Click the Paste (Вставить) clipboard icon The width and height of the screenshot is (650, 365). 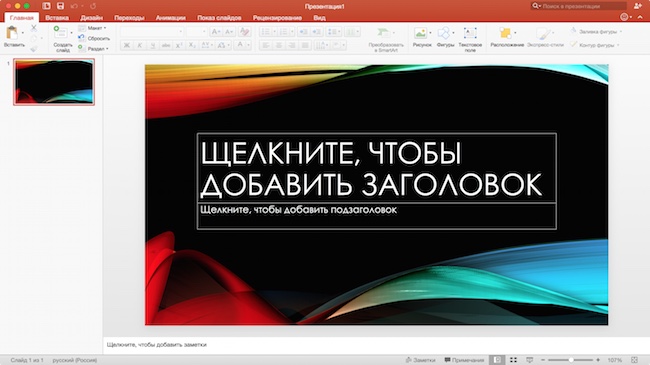click(x=12, y=33)
